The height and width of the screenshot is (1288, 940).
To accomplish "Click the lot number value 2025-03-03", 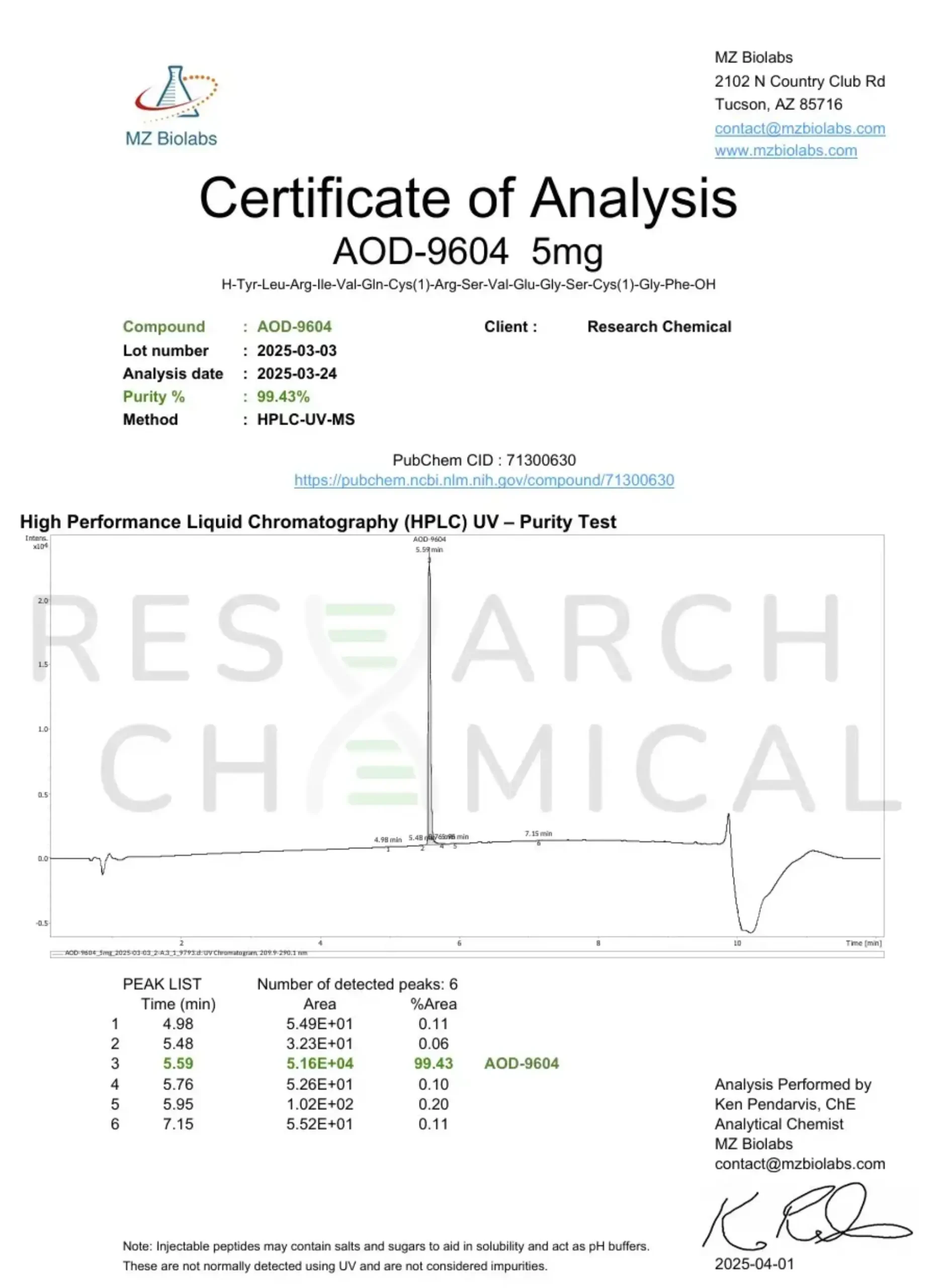I will tap(296, 351).
